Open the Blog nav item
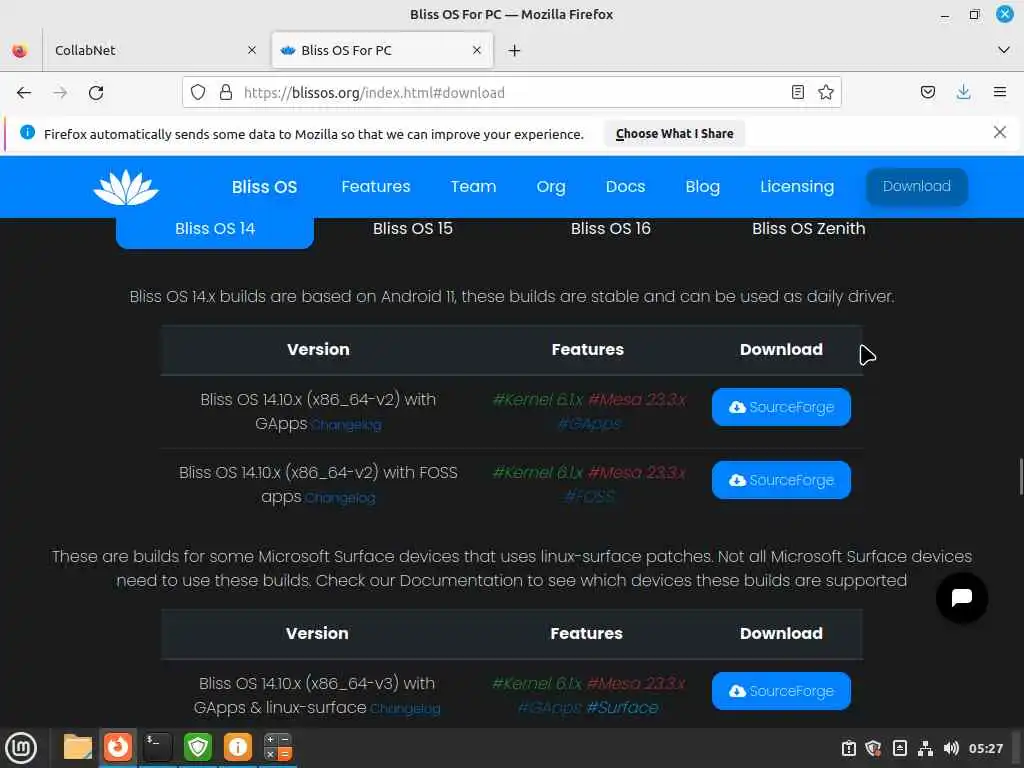1024x768 pixels. (703, 187)
